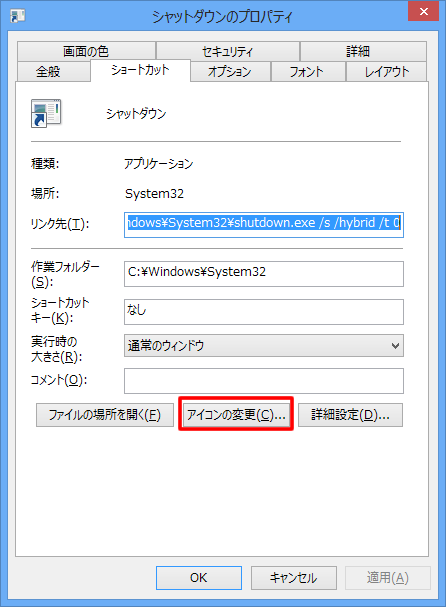Click the title bar window icon
The image size is (446, 607).
[x=17, y=16]
